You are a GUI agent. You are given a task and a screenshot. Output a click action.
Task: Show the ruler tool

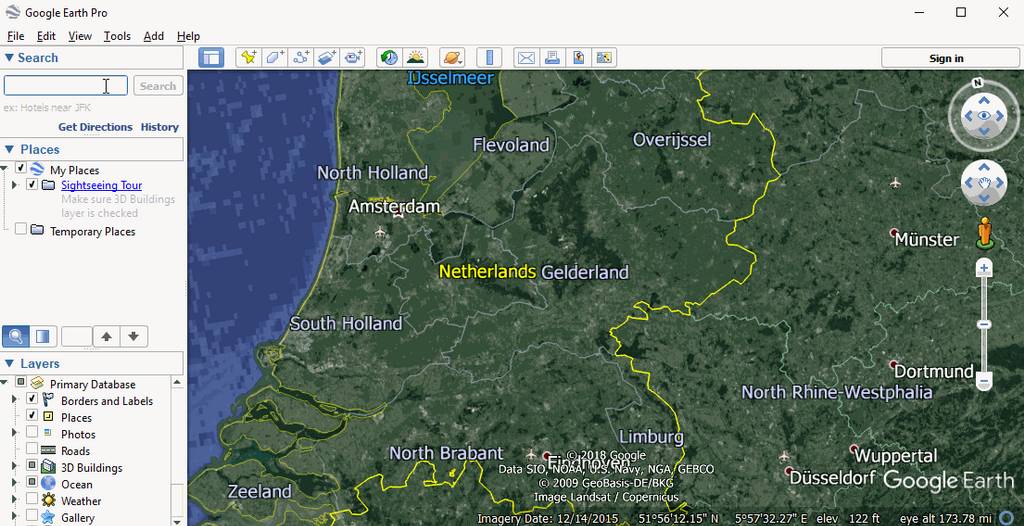[488, 58]
